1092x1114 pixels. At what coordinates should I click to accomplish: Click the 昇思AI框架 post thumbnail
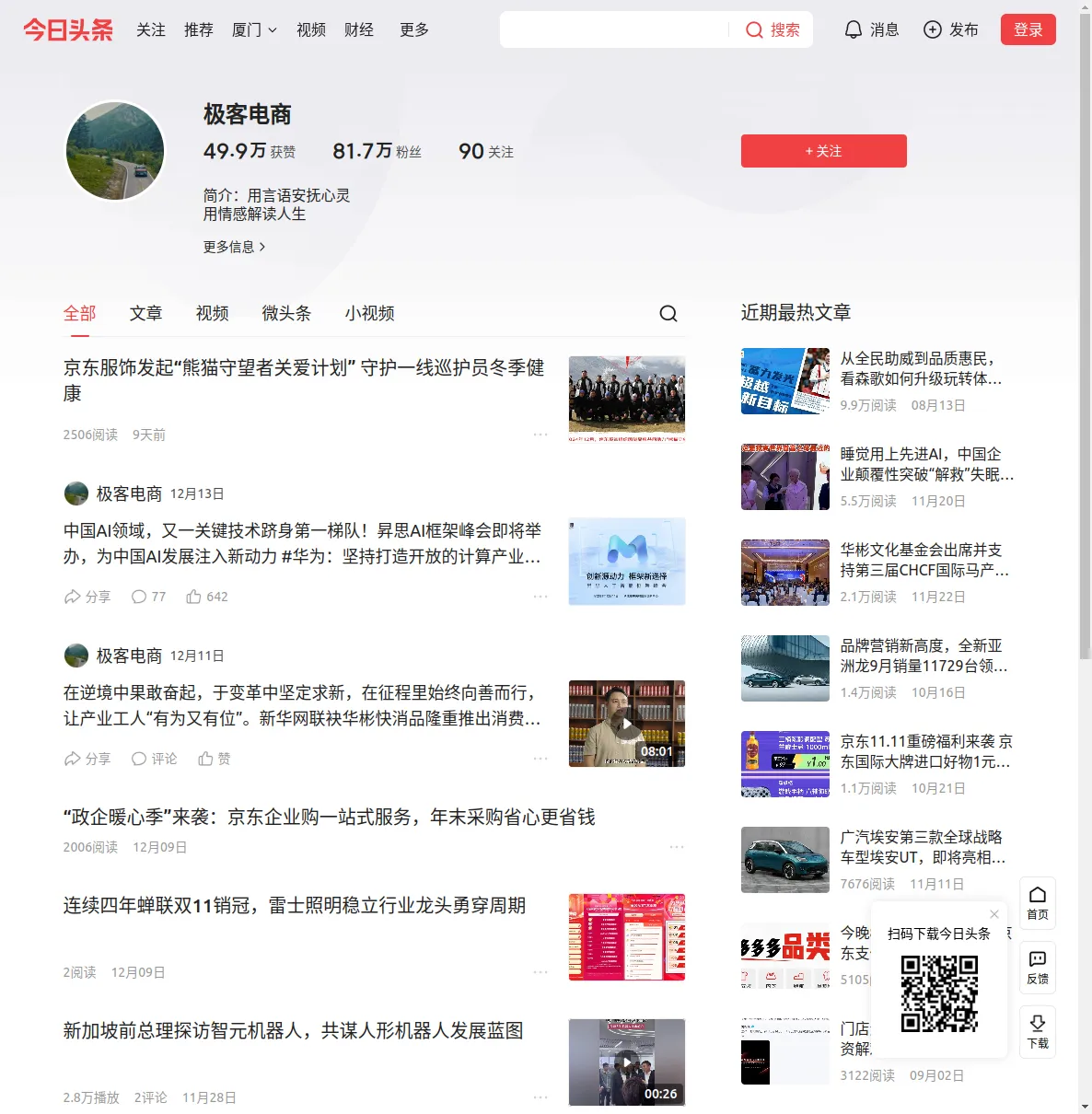(x=627, y=562)
